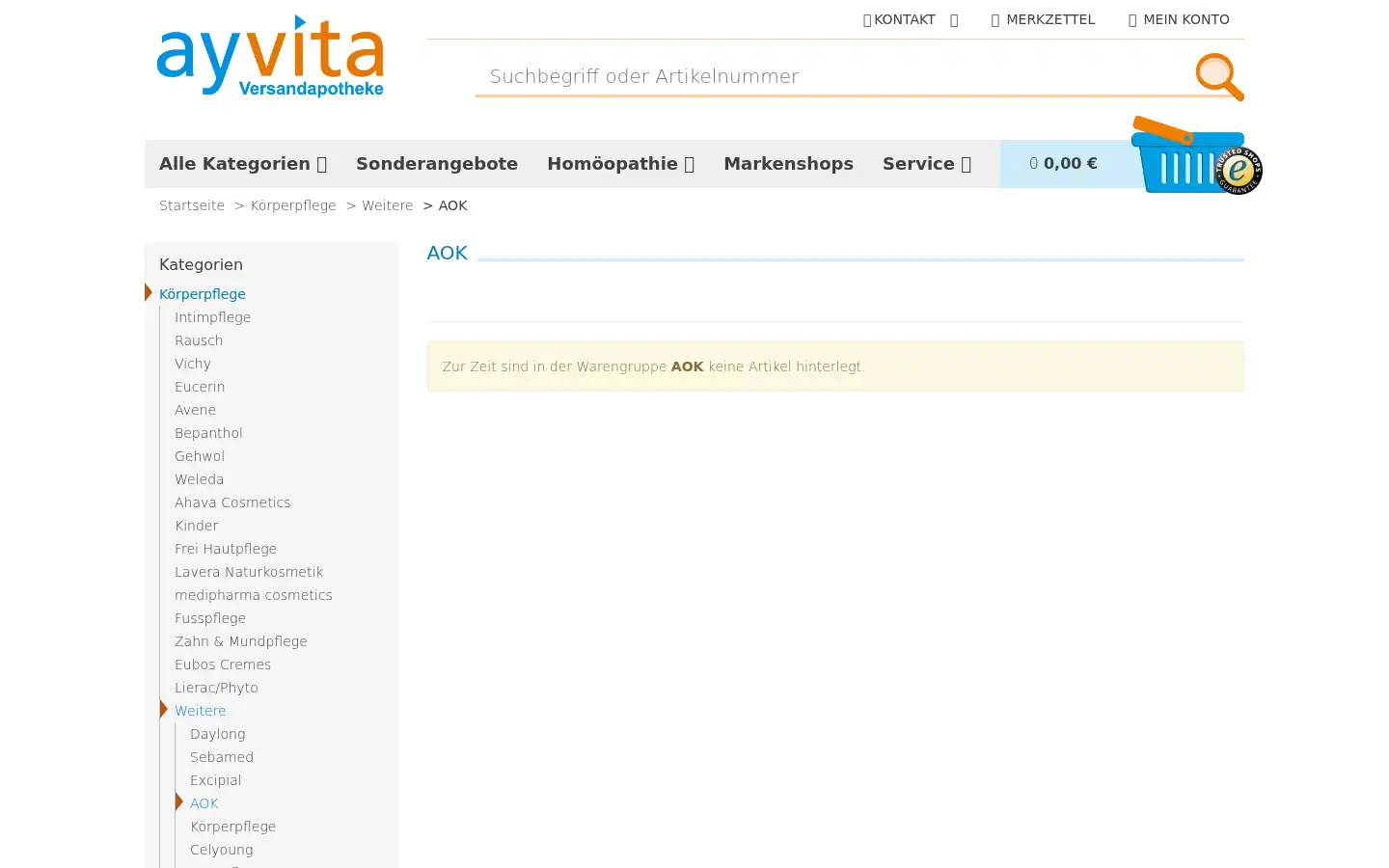The width and height of the screenshot is (1389, 868).
Task: Select Zahn & Mundpflege category
Action: pyautogui.click(x=241, y=641)
